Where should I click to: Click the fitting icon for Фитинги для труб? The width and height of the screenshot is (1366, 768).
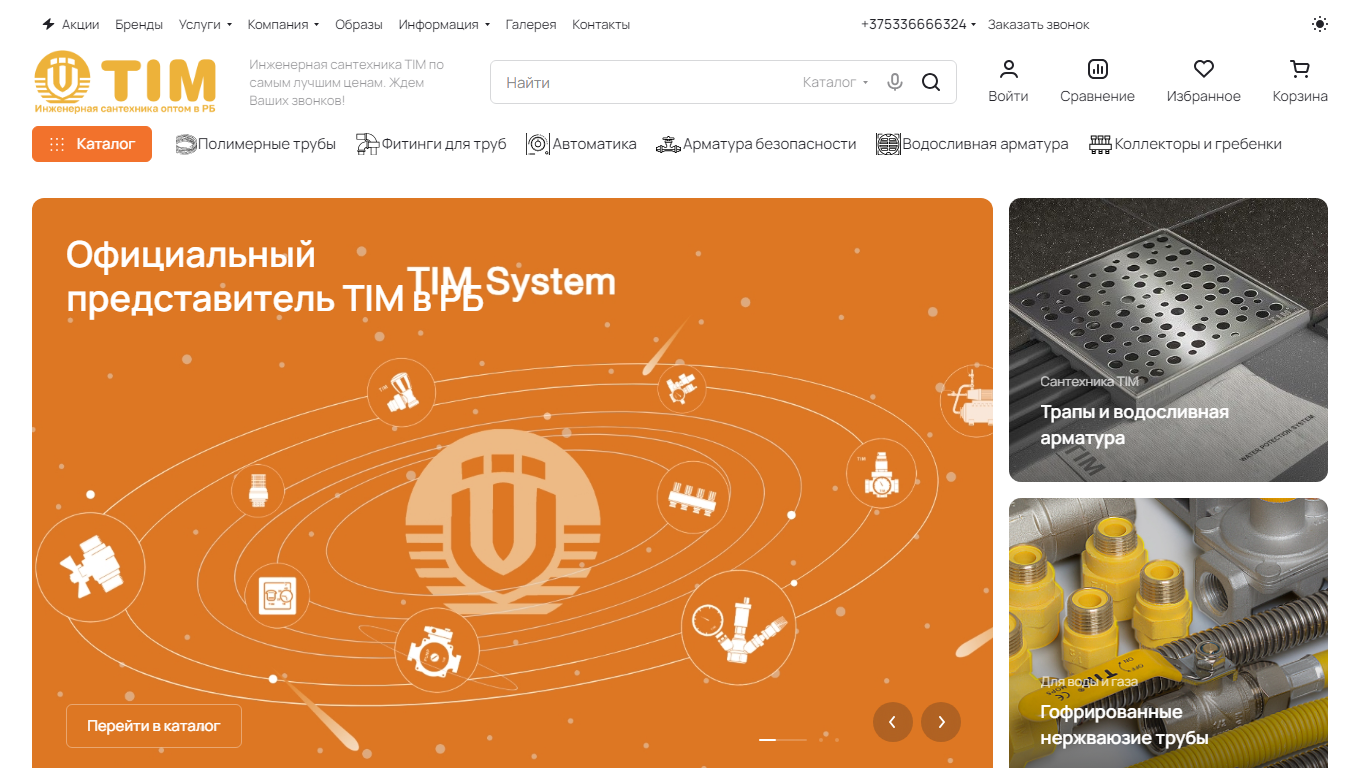[x=368, y=144]
